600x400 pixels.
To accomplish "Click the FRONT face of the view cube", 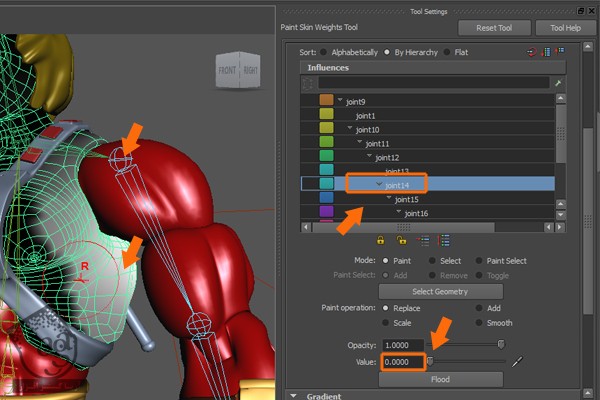I will 227,70.
